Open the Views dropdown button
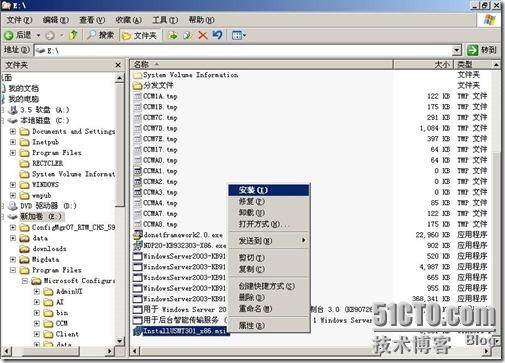 [239, 35]
